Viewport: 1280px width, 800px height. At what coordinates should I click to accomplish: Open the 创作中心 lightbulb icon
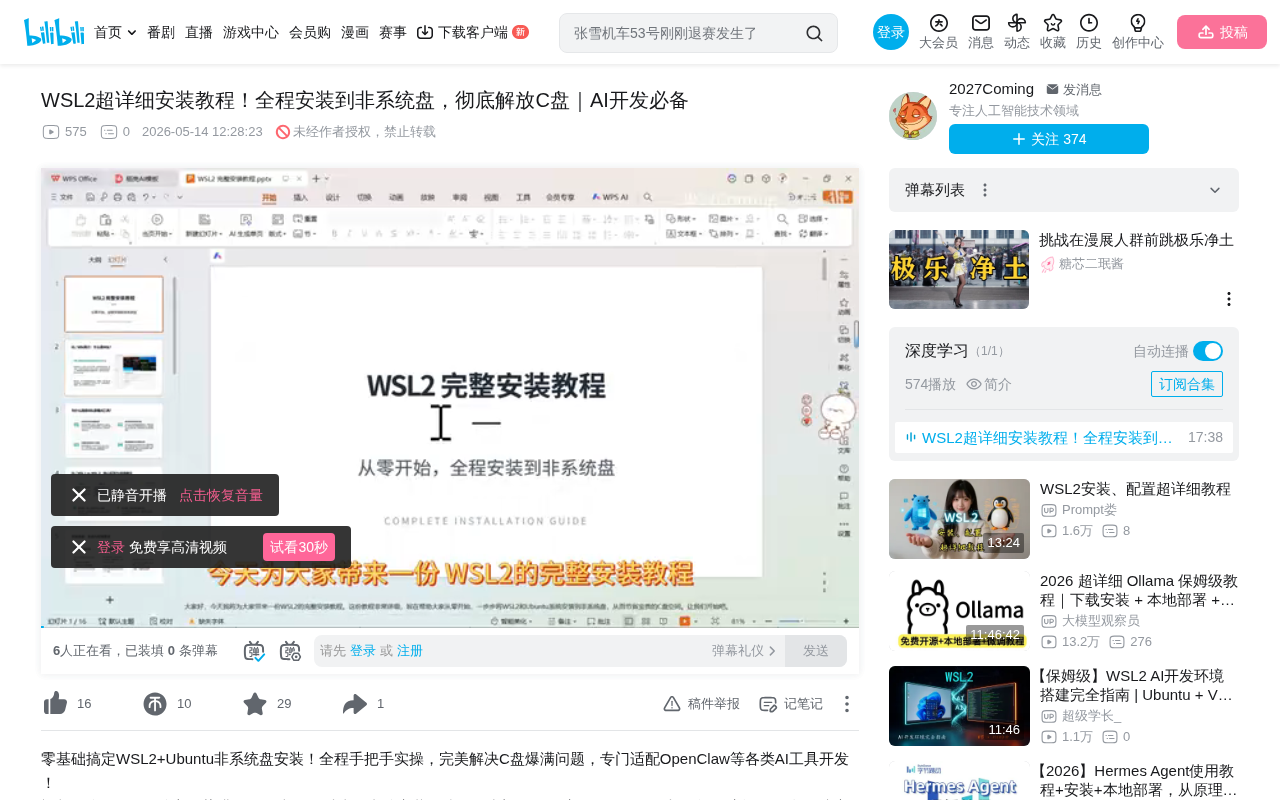[x=1138, y=32]
